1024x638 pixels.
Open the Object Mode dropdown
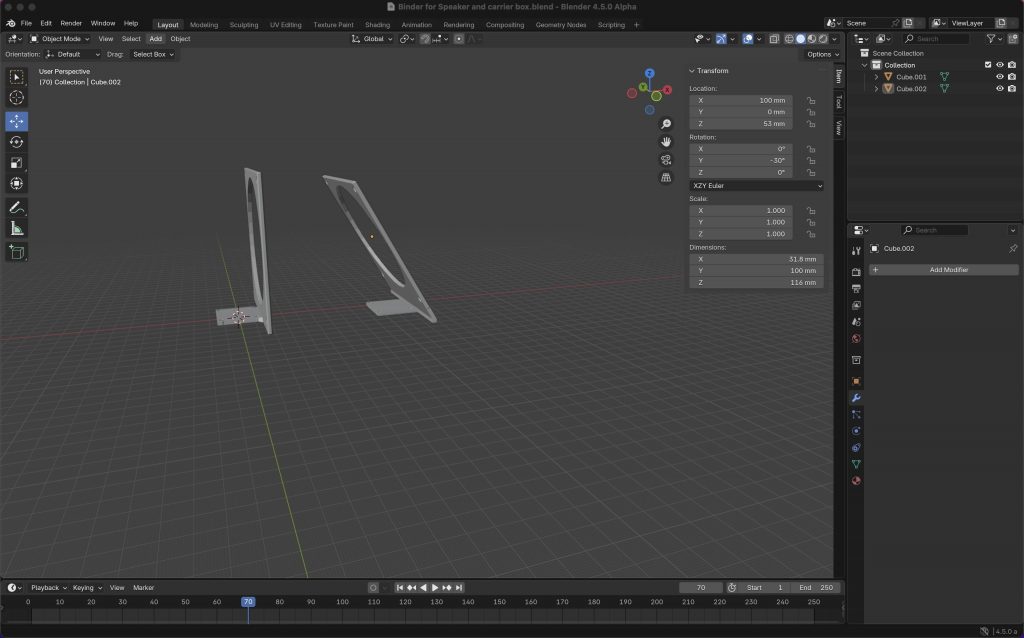pyautogui.click(x=60, y=39)
